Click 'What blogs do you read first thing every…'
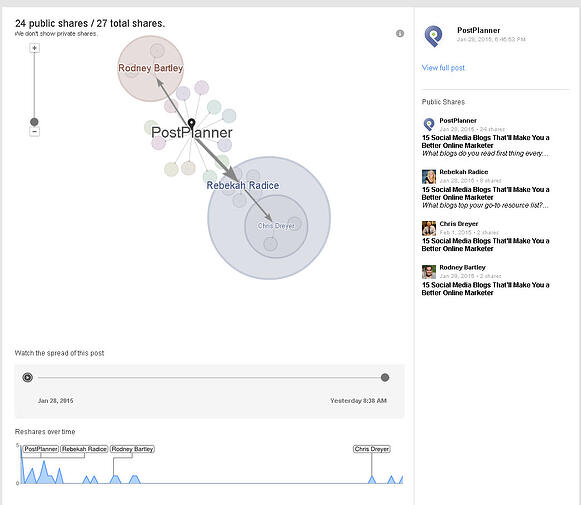 coord(485,153)
